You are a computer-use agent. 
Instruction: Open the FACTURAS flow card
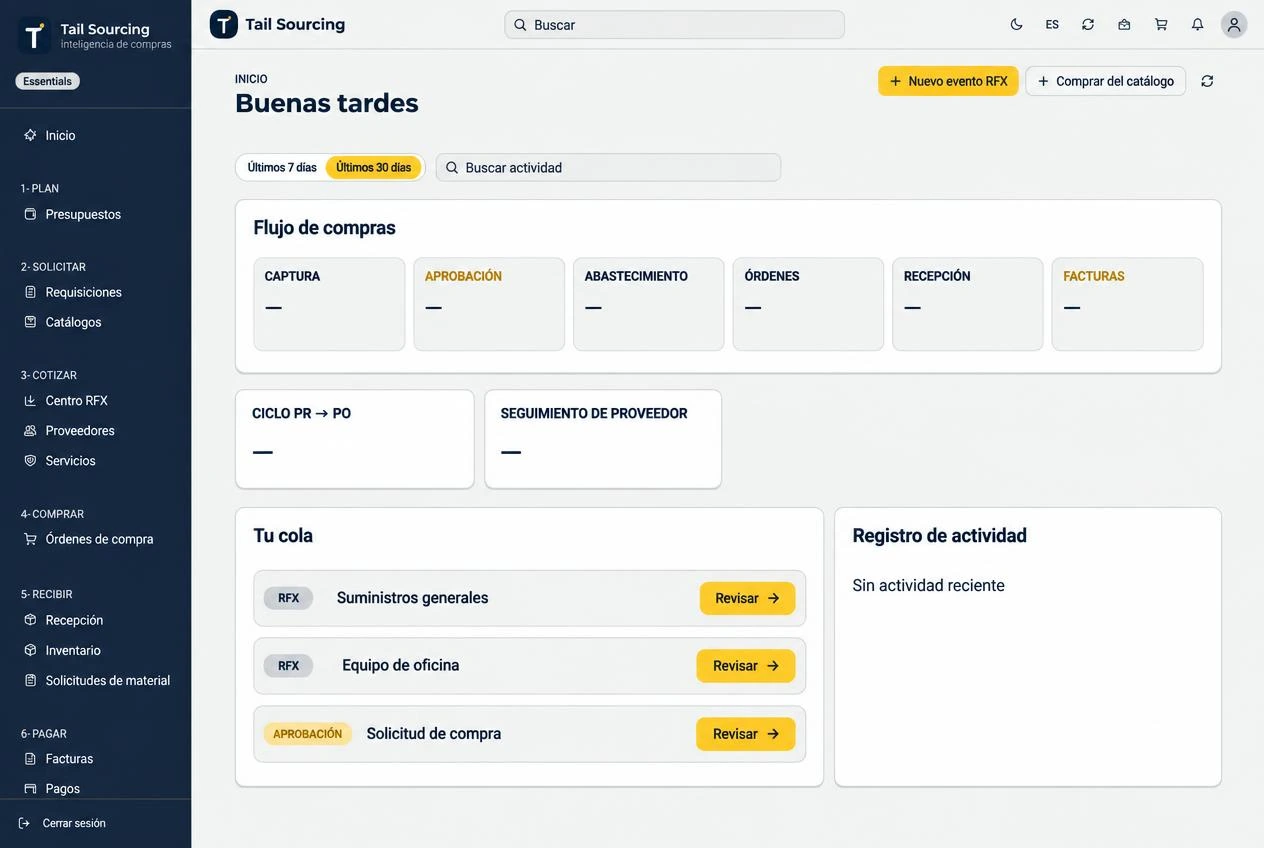click(x=1127, y=304)
